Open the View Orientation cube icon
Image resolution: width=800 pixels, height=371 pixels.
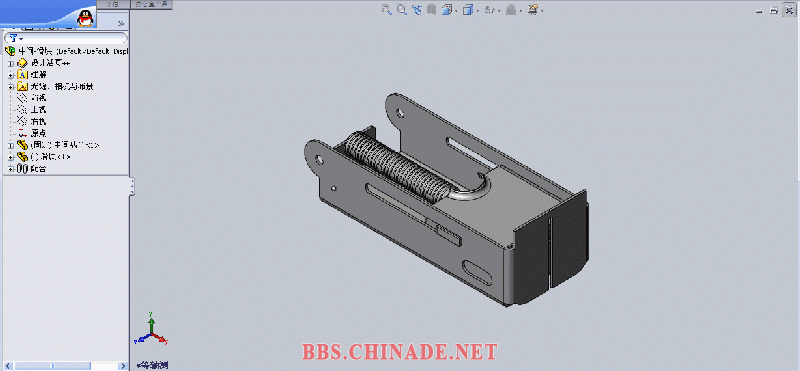click(446, 9)
